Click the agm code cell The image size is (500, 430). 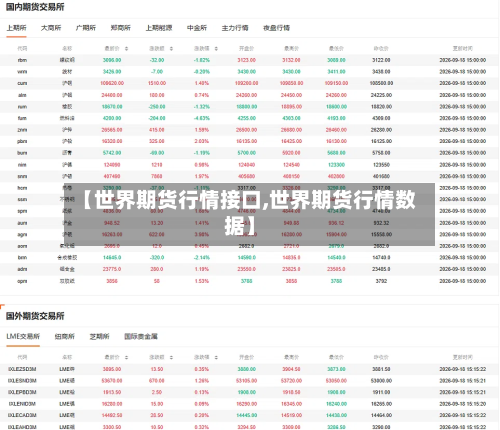[x=22, y=235]
